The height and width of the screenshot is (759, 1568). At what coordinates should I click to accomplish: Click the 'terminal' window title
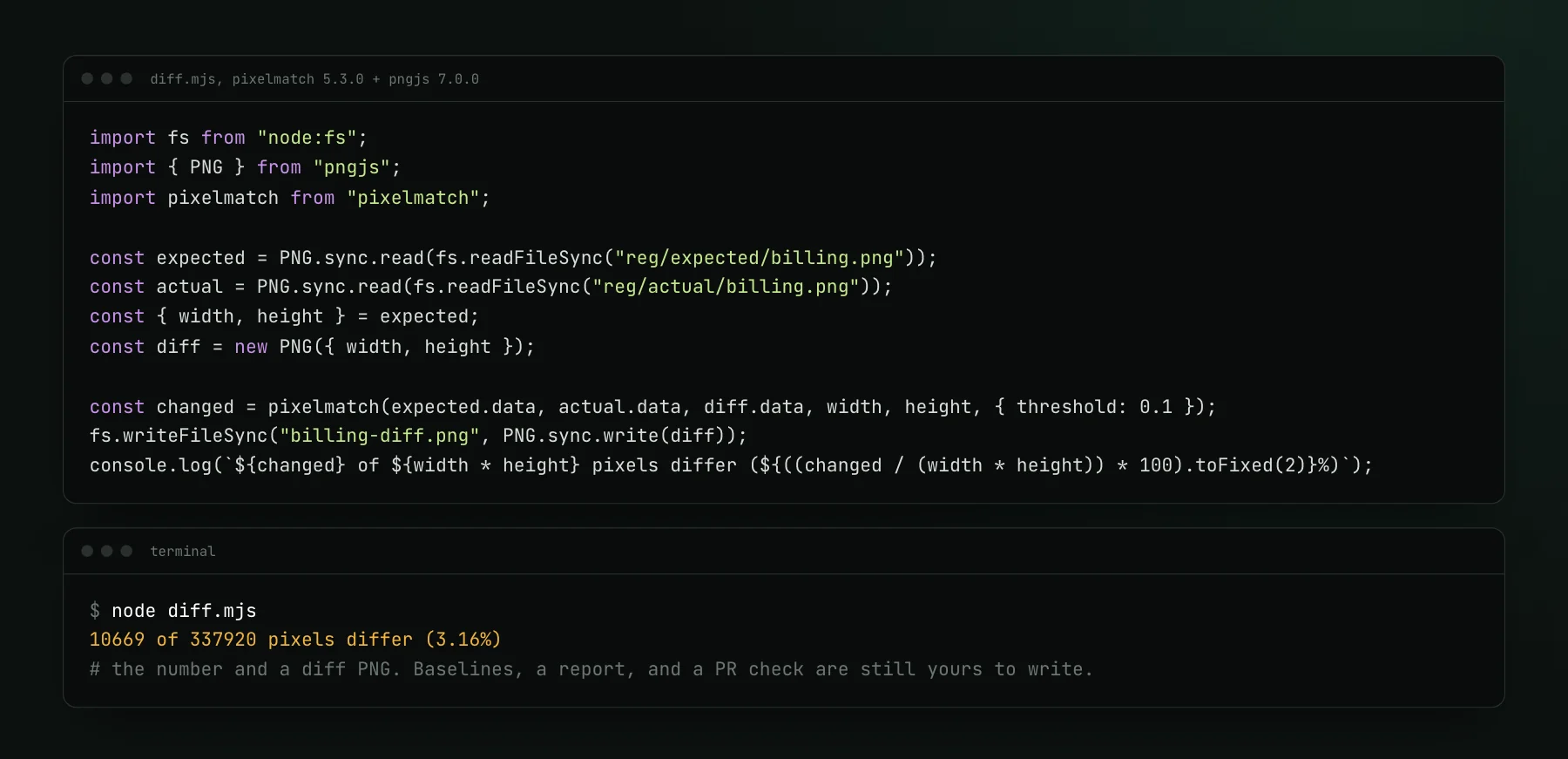pos(183,552)
